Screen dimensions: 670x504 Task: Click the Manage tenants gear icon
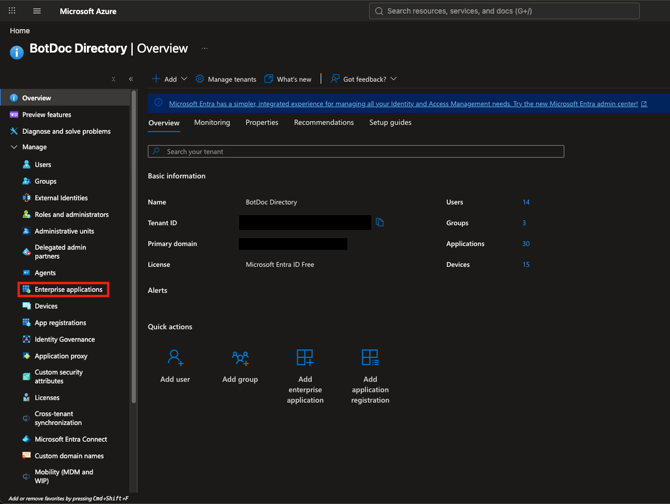(x=200, y=79)
